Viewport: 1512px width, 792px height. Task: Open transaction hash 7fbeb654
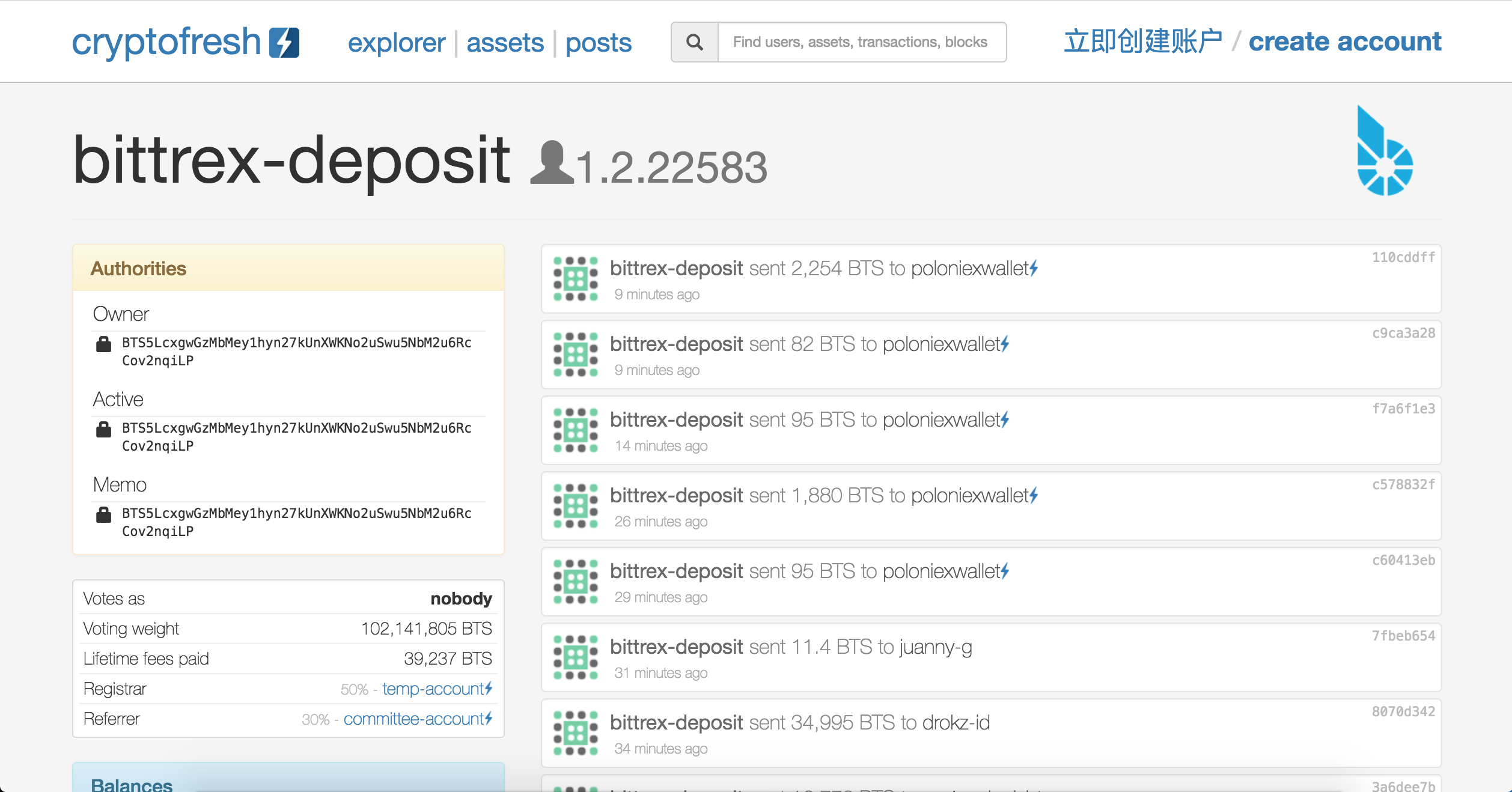pyautogui.click(x=1403, y=636)
